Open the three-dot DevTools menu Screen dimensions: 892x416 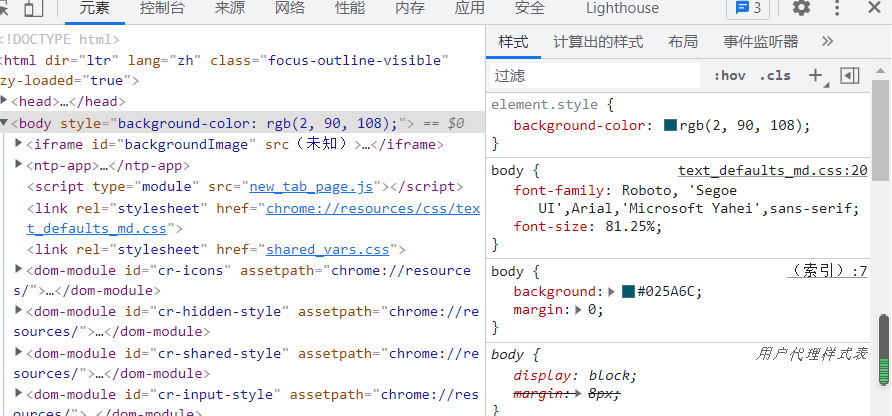837,8
